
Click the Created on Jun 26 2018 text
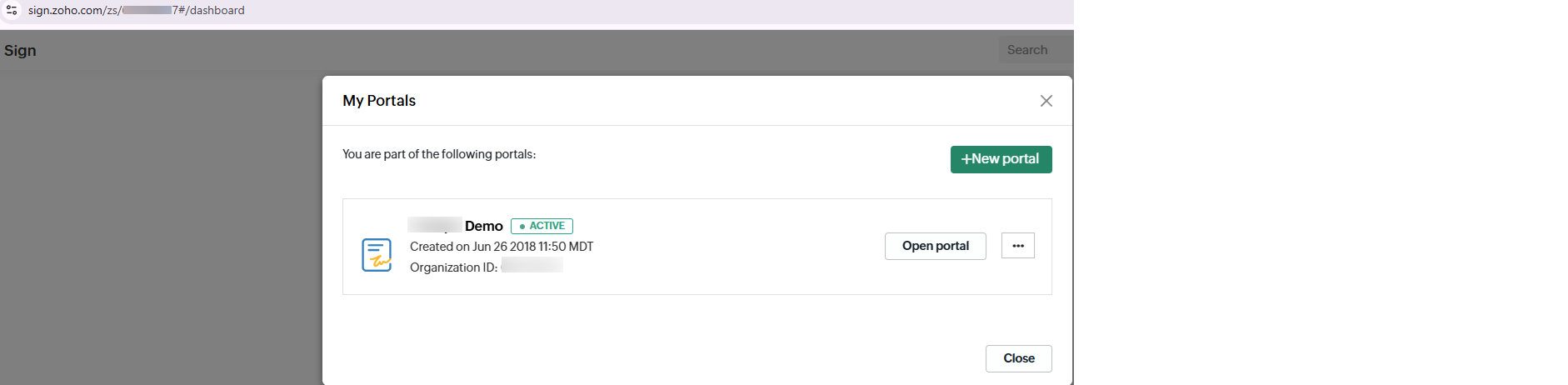pyautogui.click(x=501, y=247)
